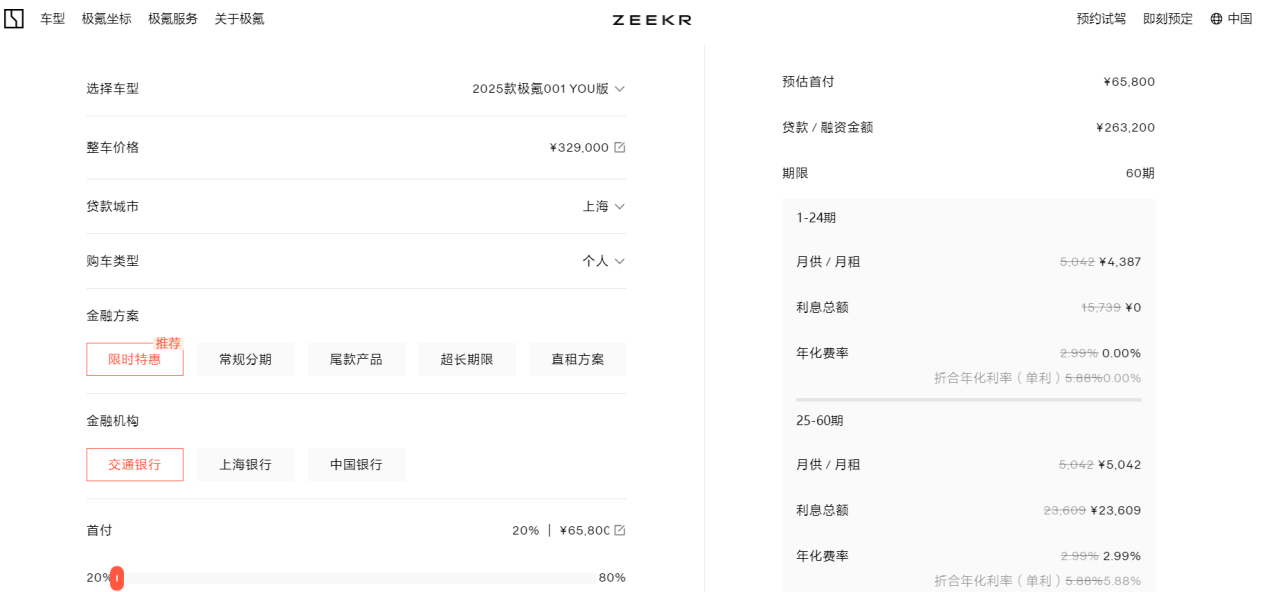Open the 极氪坐标 menu
The height and width of the screenshot is (592, 1267).
106,18
